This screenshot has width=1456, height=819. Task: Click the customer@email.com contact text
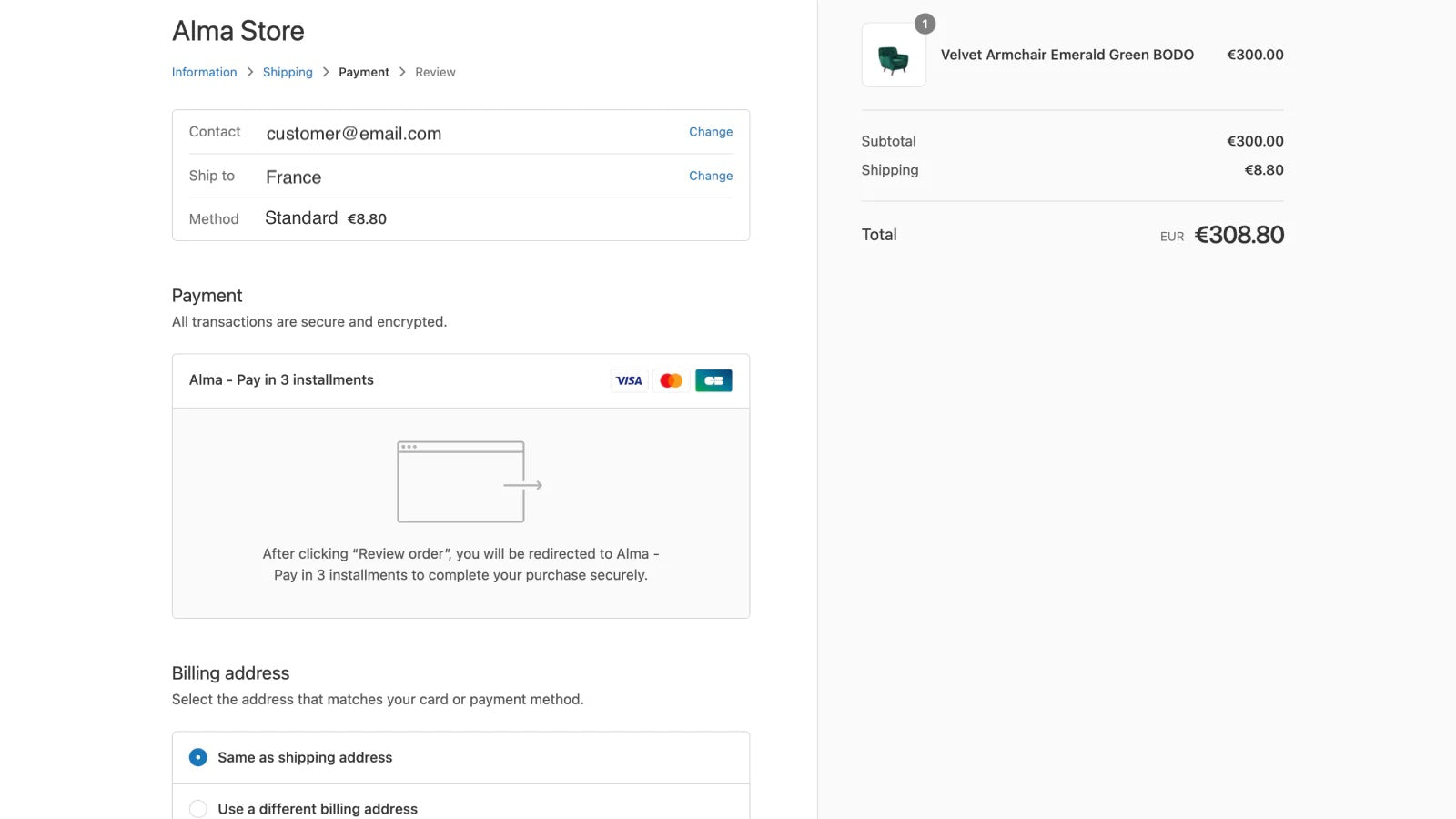[354, 134]
